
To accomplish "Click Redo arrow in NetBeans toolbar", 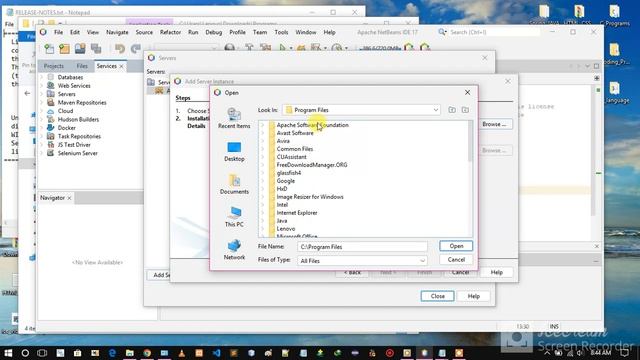I will [x=136, y=49].
